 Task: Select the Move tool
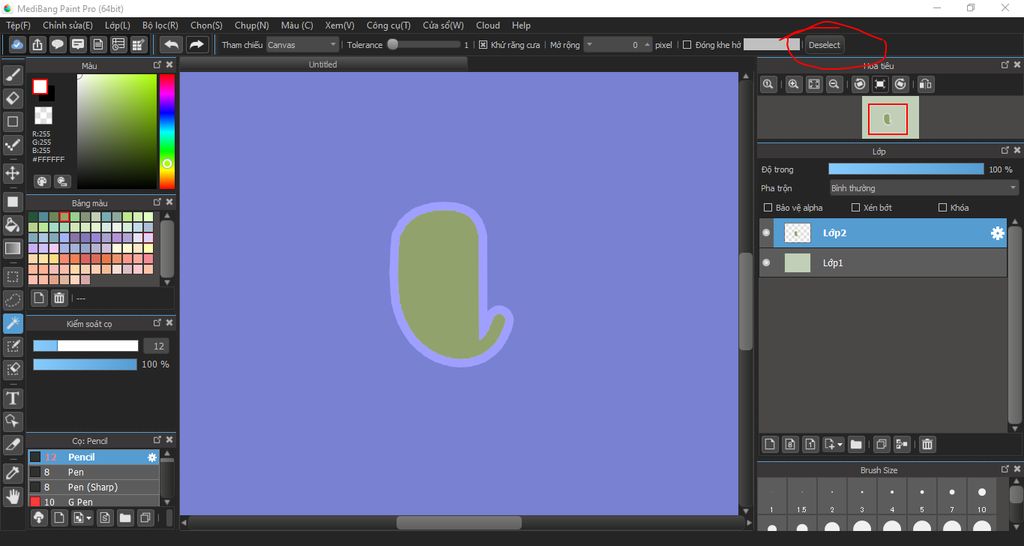tap(12, 173)
